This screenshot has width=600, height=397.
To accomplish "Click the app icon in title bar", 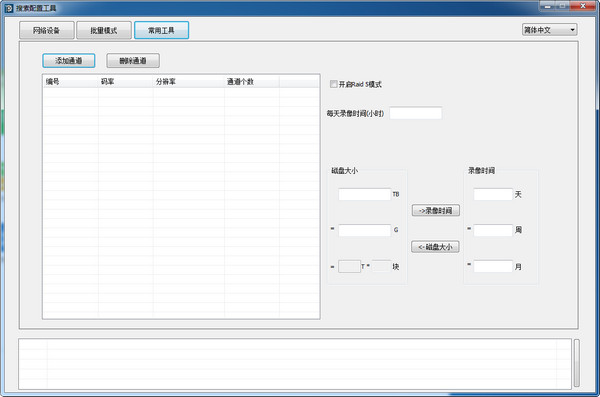I will point(9,8).
